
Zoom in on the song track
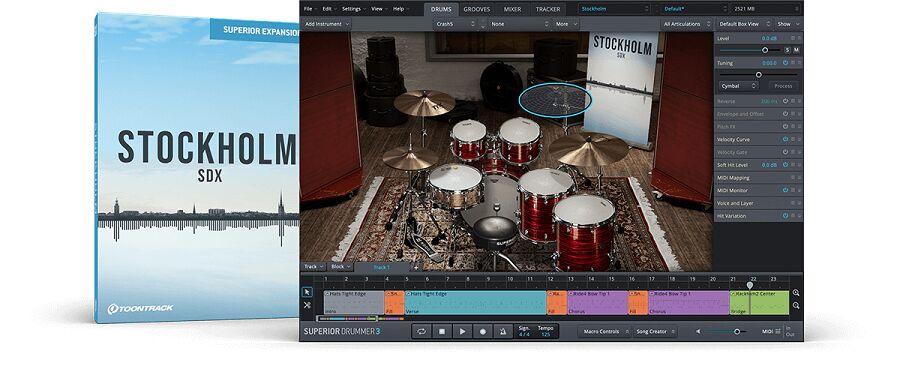796,293
